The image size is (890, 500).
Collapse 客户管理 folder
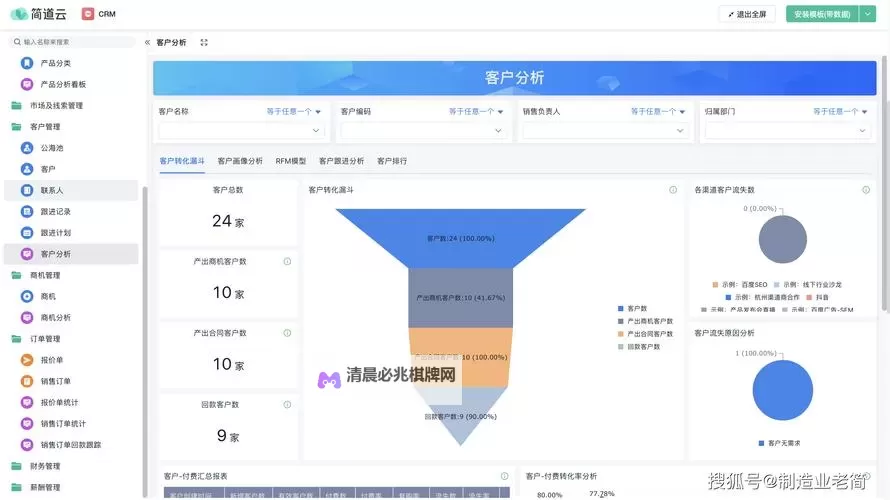coord(37,127)
